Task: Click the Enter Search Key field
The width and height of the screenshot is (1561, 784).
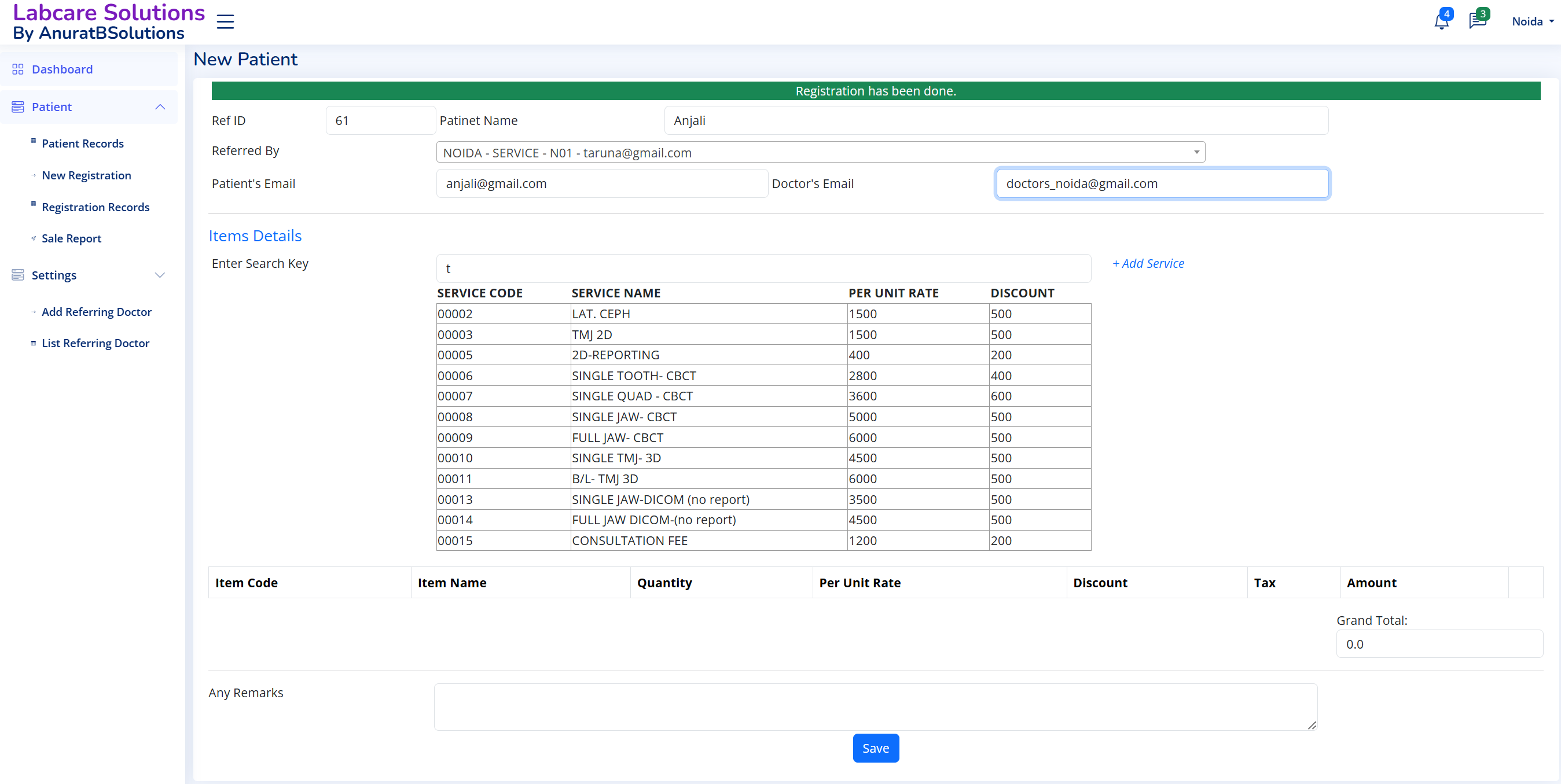Action: (x=763, y=268)
